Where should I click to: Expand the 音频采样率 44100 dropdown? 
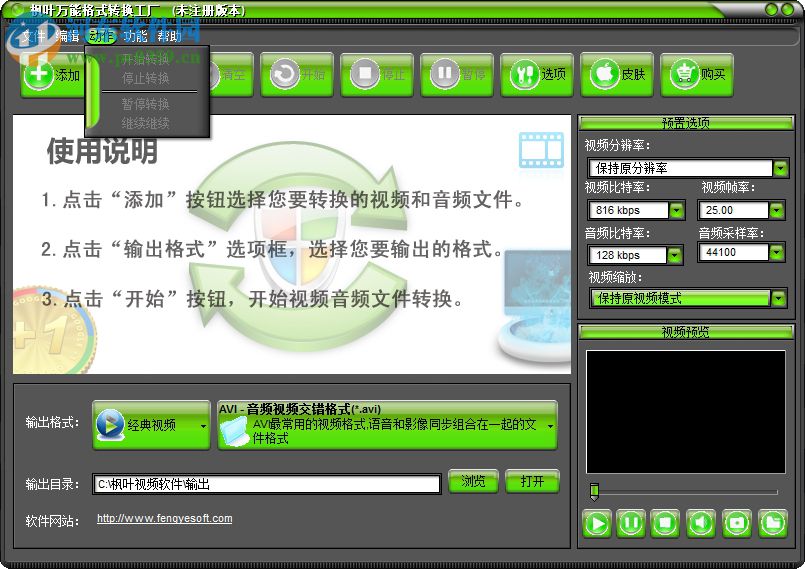[x=776, y=252]
